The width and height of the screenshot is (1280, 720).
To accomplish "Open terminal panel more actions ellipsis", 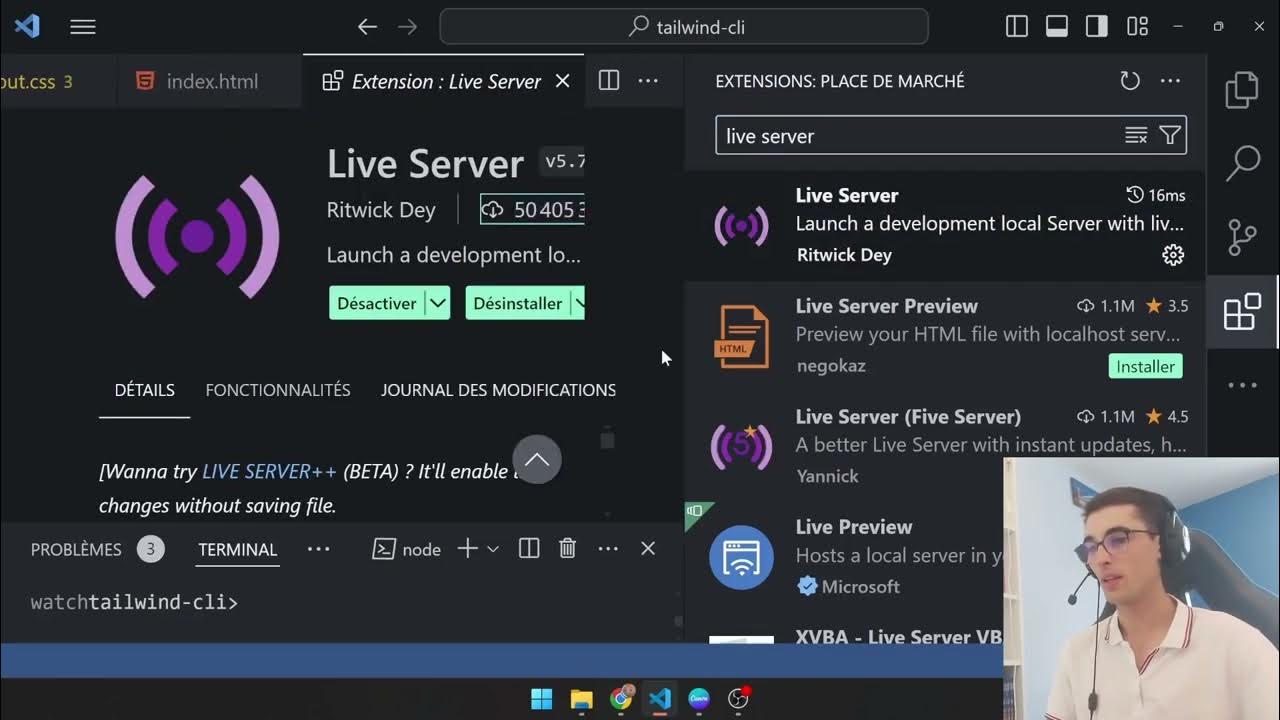I will pyautogui.click(x=608, y=548).
